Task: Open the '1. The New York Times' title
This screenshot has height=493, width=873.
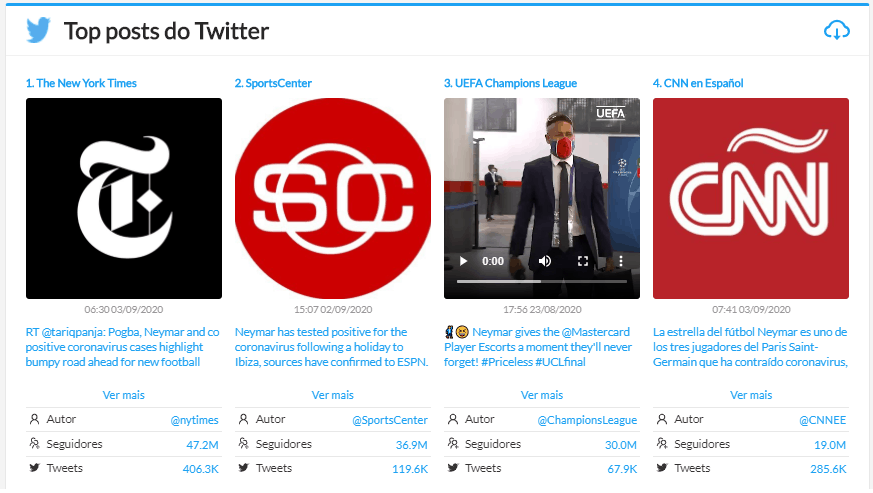Action: 81,83
